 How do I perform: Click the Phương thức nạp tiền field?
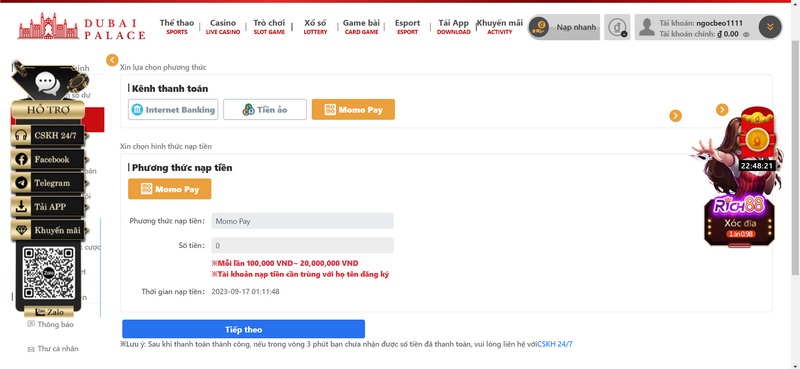pos(302,221)
